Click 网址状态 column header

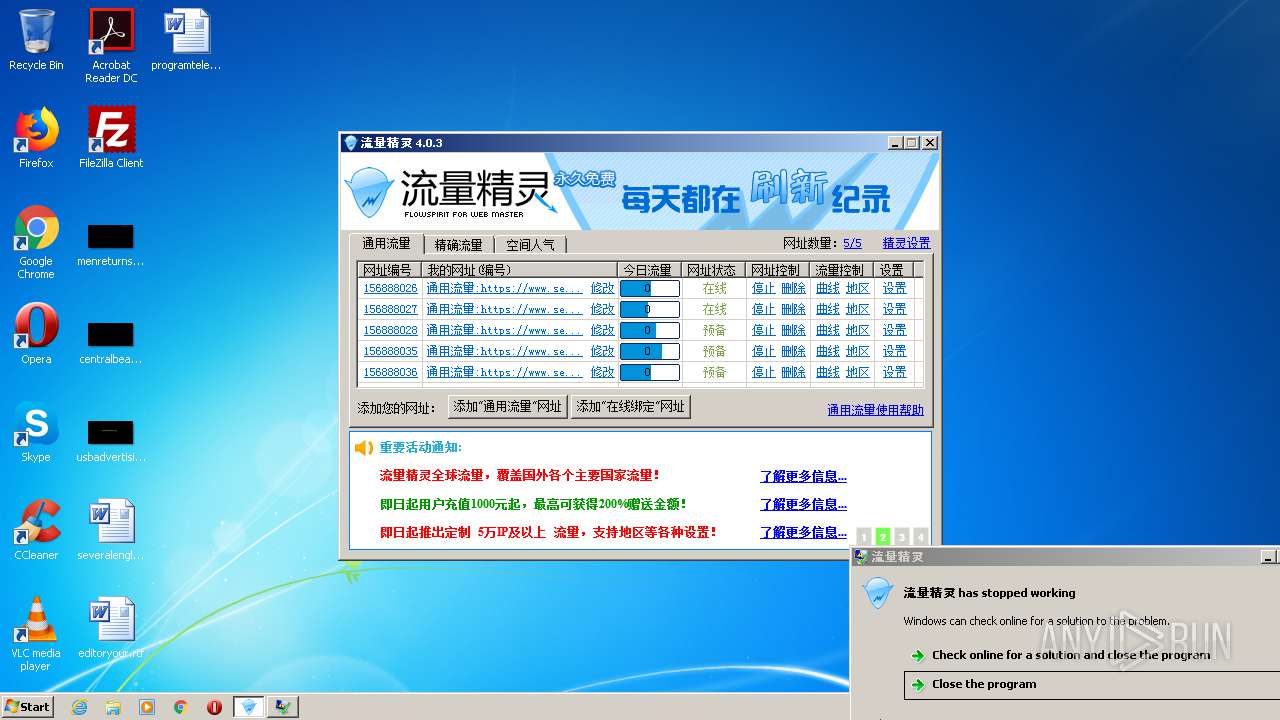(713, 270)
